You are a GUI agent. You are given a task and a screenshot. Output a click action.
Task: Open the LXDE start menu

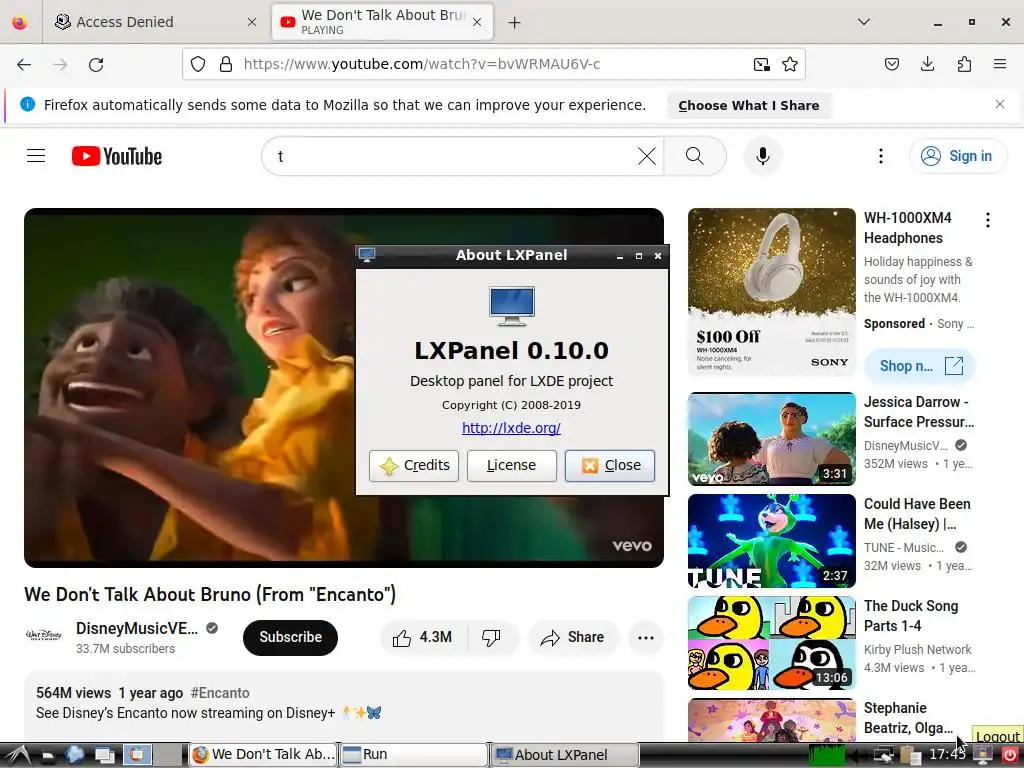(18, 756)
